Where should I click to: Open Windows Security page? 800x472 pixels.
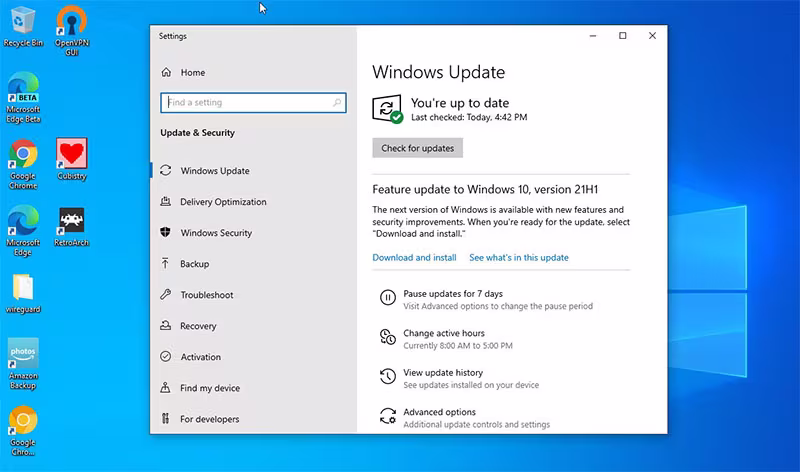tap(216, 233)
